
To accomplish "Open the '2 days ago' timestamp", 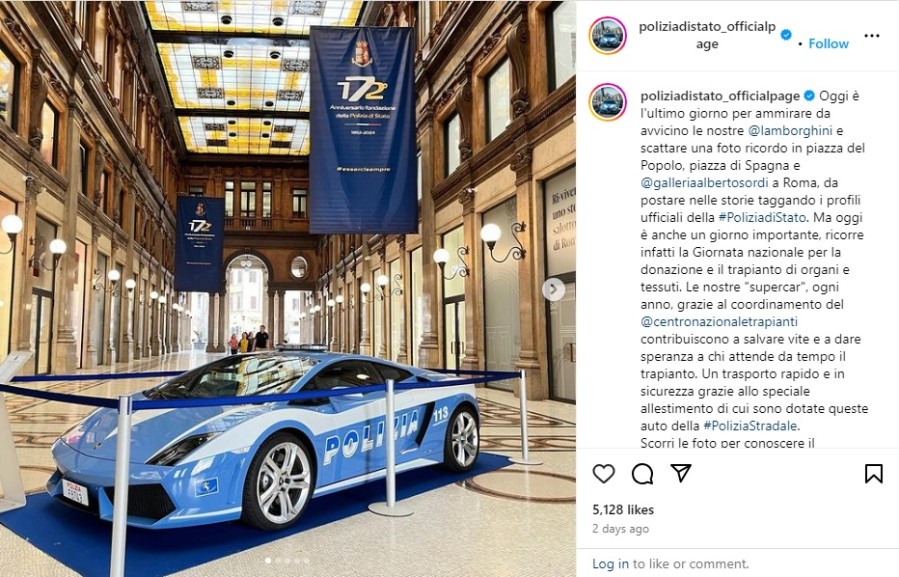I will click(x=620, y=529).
